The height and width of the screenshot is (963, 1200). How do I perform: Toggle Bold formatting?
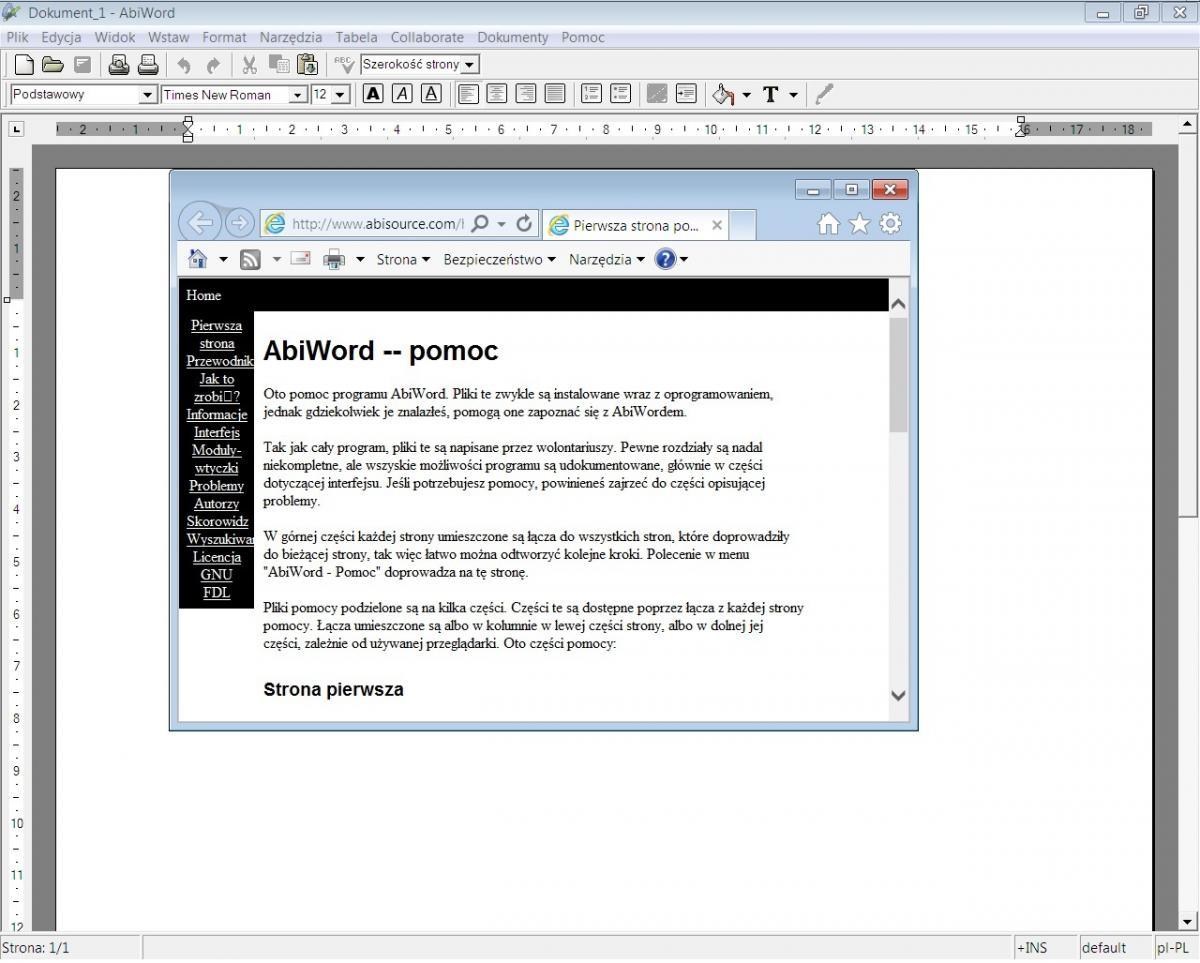coord(373,94)
